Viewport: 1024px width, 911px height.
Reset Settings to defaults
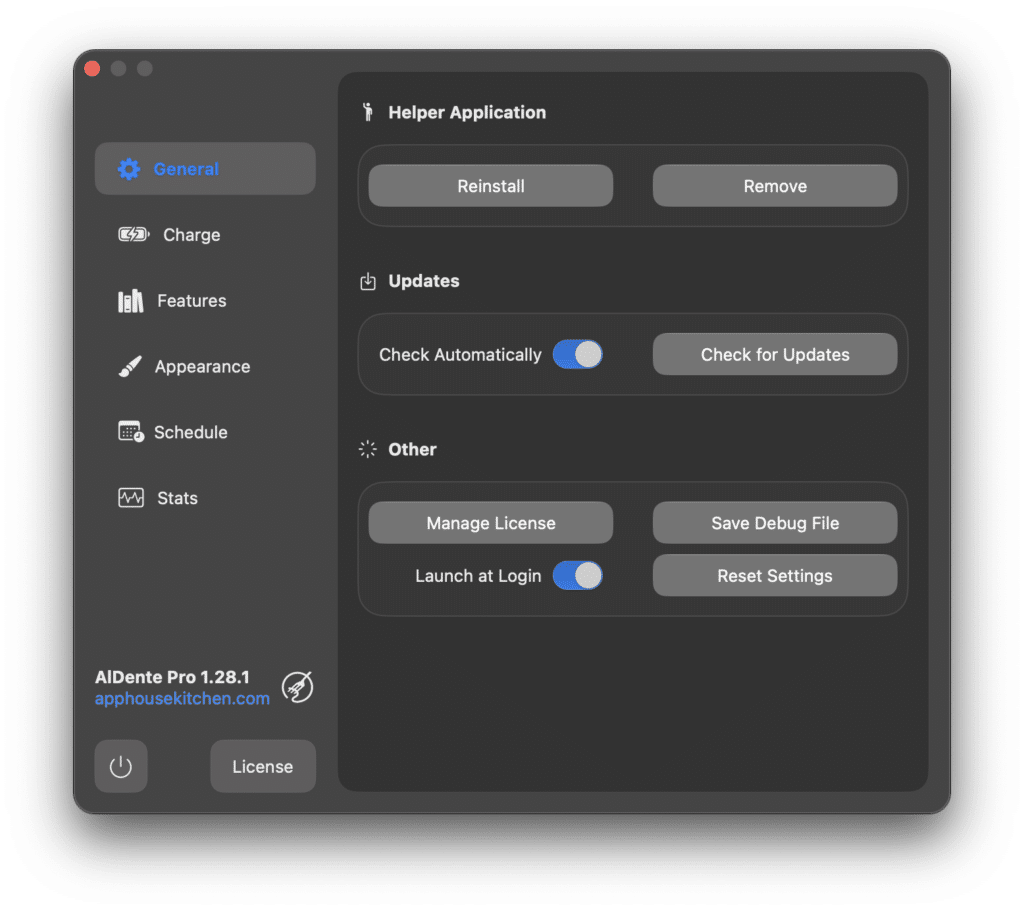coord(774,576)
